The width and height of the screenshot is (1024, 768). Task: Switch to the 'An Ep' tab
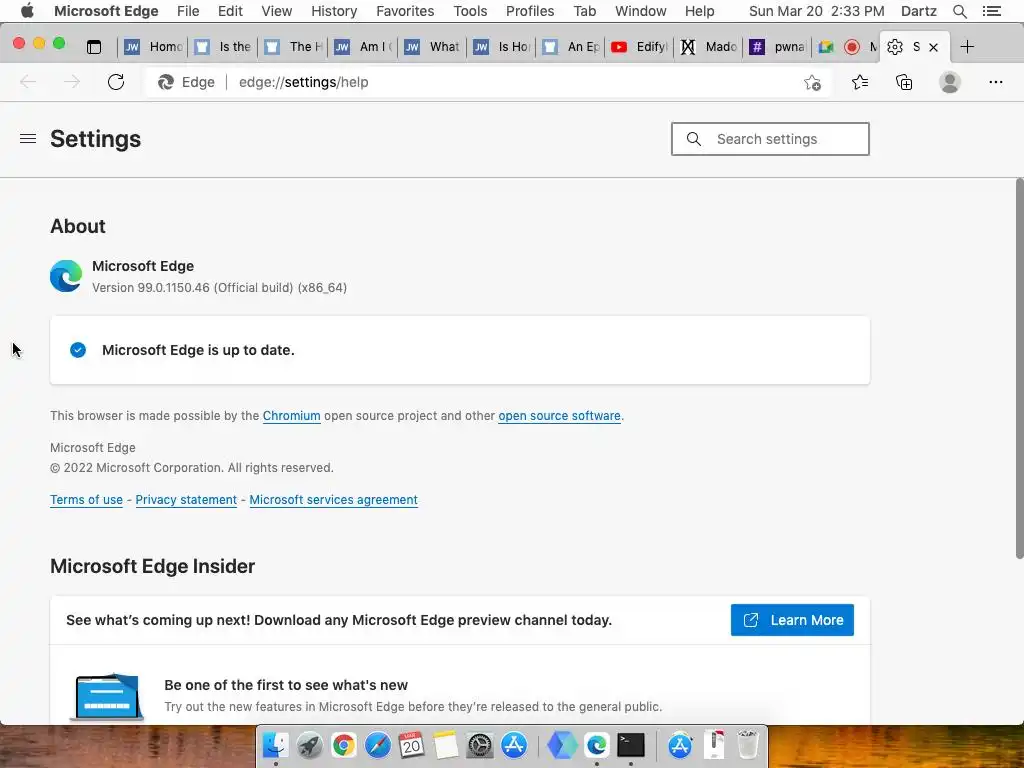570,47
